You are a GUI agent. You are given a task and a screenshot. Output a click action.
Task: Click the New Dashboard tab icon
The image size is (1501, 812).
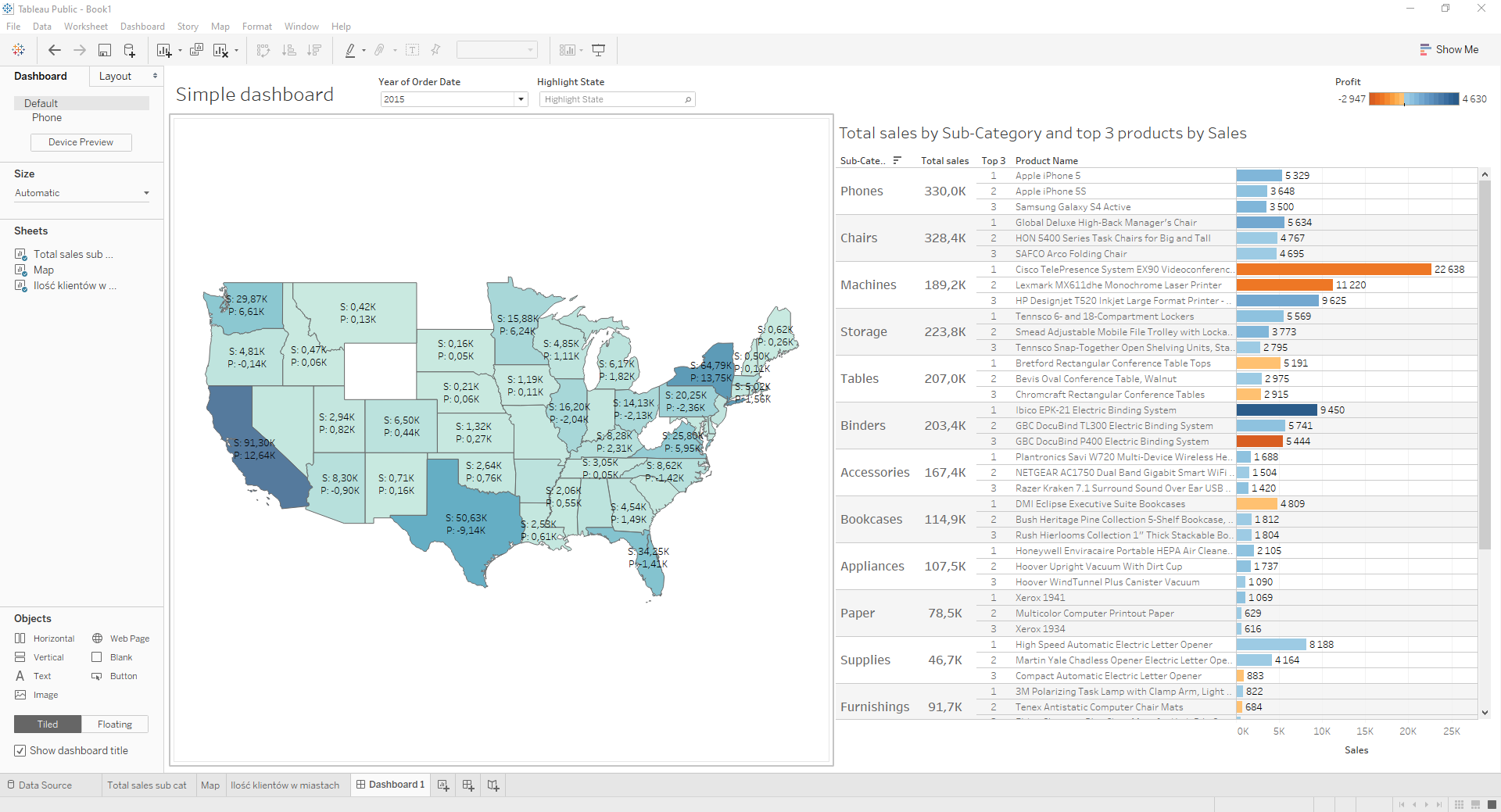point(468,785)
